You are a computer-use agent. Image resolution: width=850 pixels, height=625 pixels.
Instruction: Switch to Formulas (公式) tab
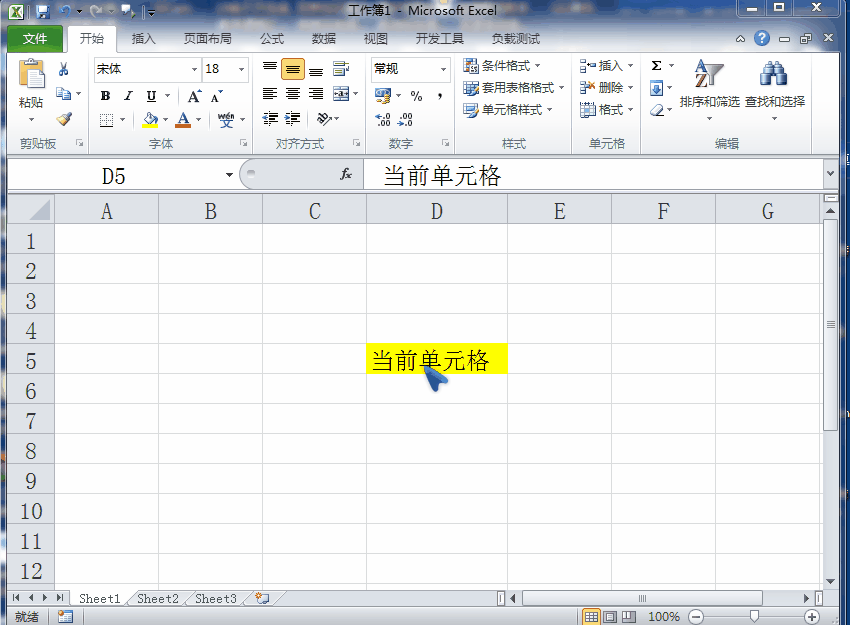pyautogui.click(x=272, y=38)
